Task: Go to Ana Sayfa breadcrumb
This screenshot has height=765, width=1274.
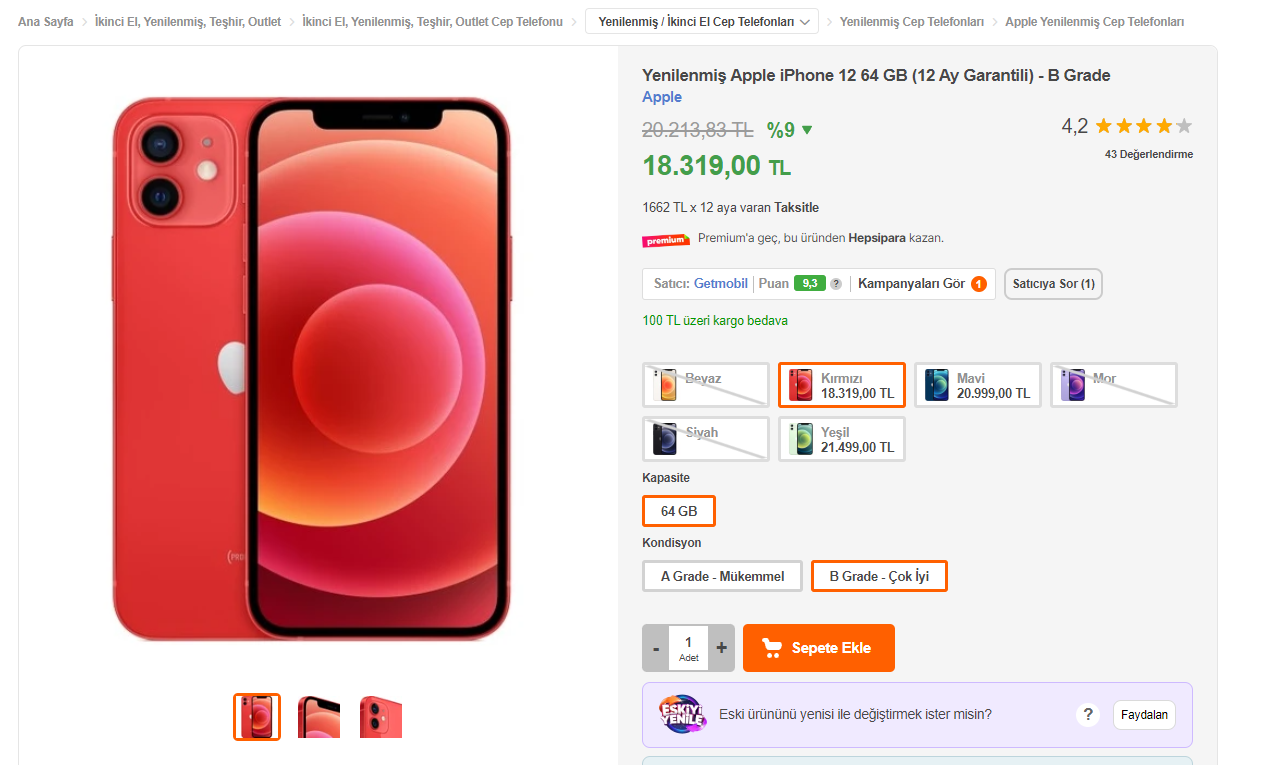Action: pos(46,21)
